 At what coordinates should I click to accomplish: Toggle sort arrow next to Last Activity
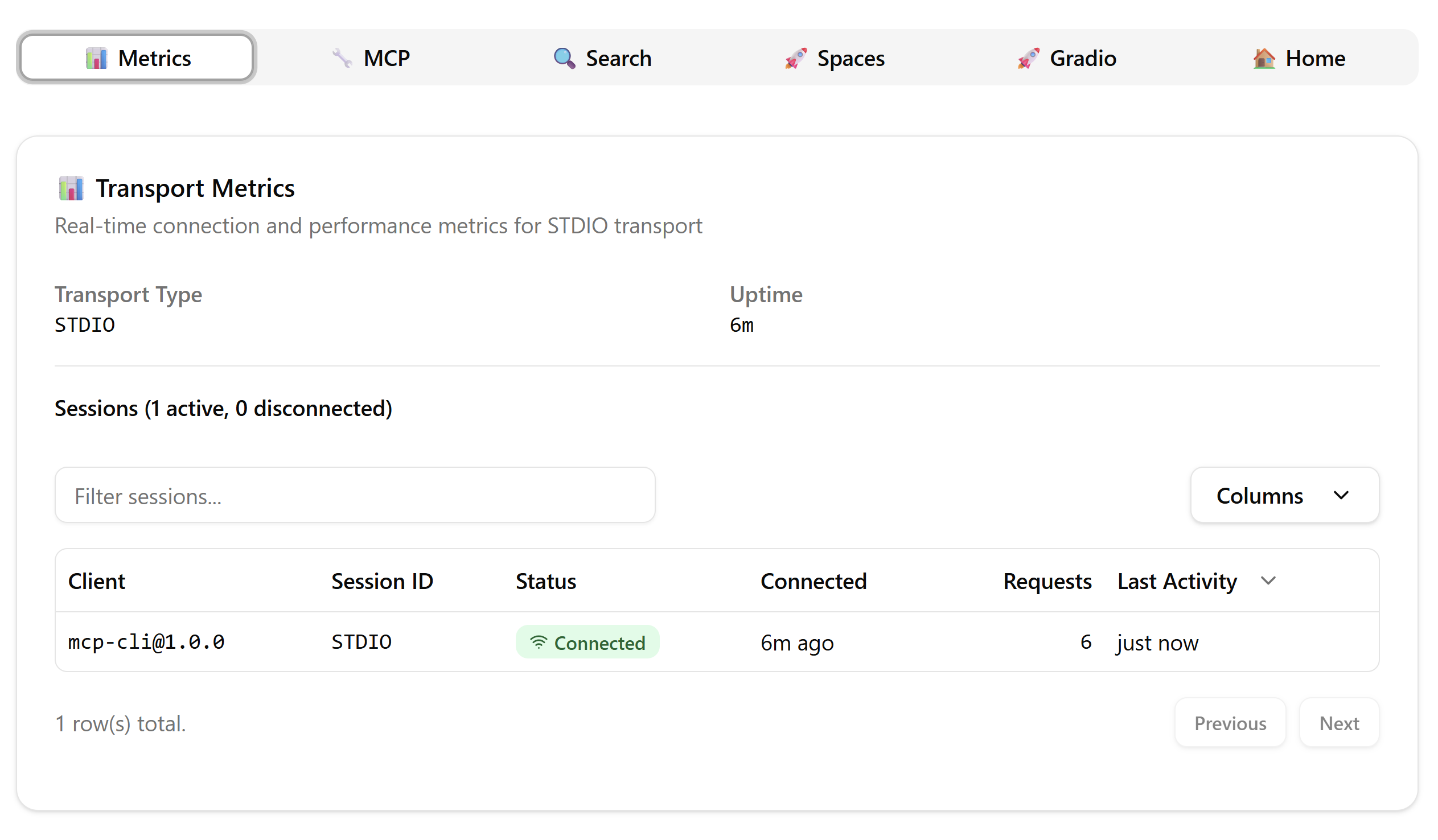[1268, 581]
